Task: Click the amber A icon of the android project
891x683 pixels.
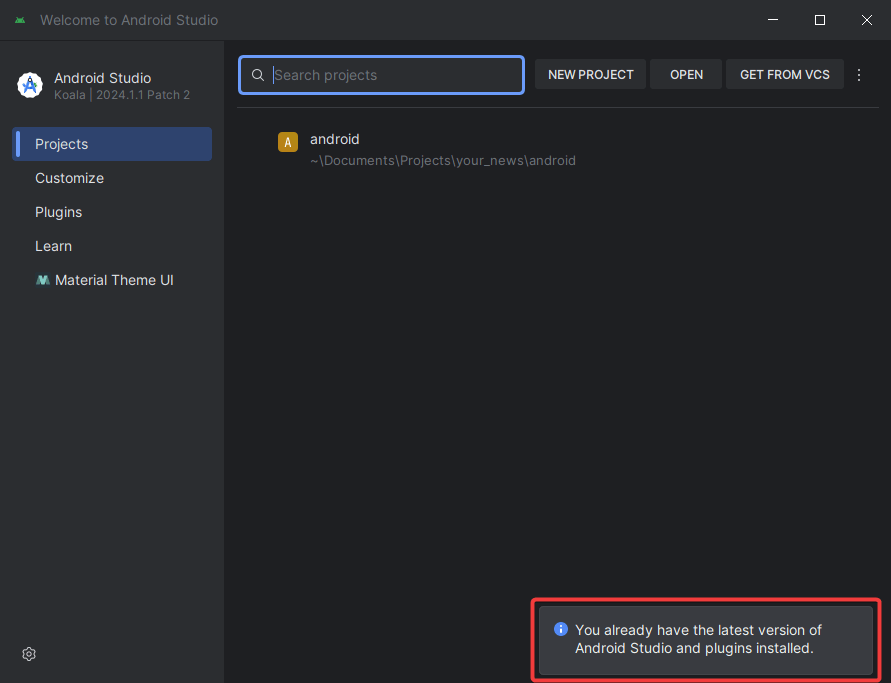Action: 288,142
